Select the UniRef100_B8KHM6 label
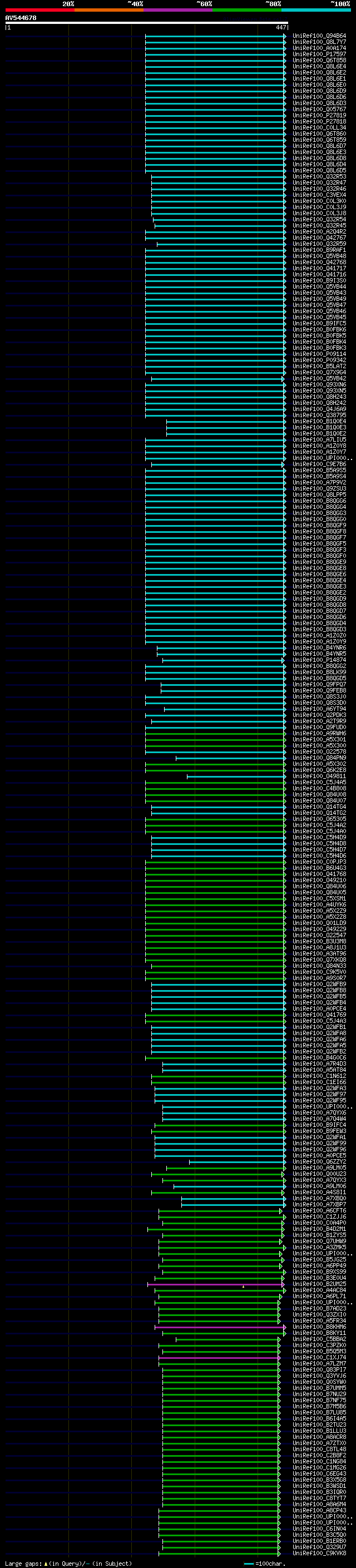Screen dimensions: 356x1568 click(319, 1328)
